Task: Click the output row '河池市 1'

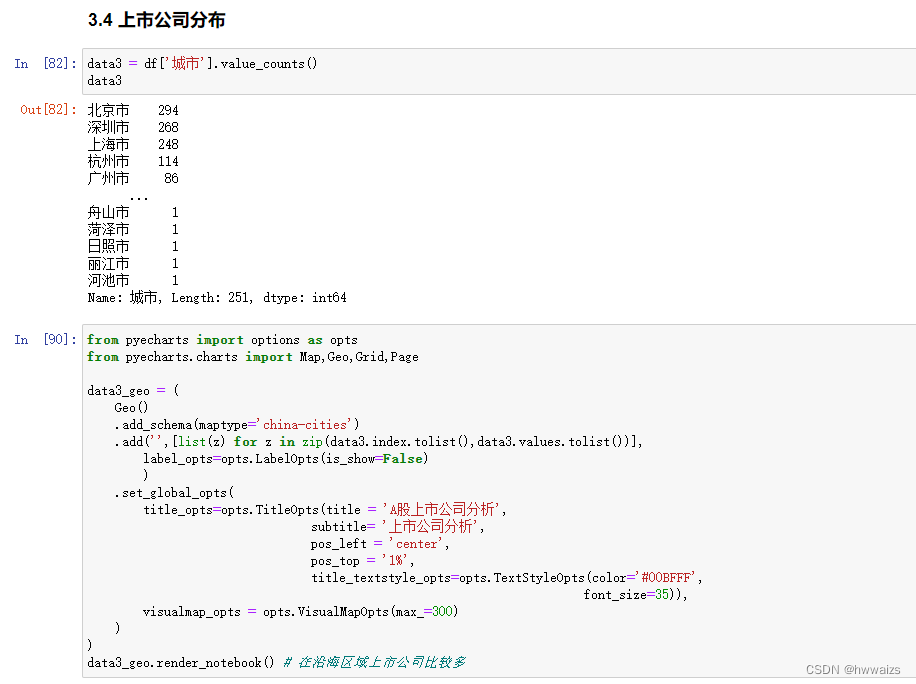Action: pyautogui.click(x=133, y=280)
